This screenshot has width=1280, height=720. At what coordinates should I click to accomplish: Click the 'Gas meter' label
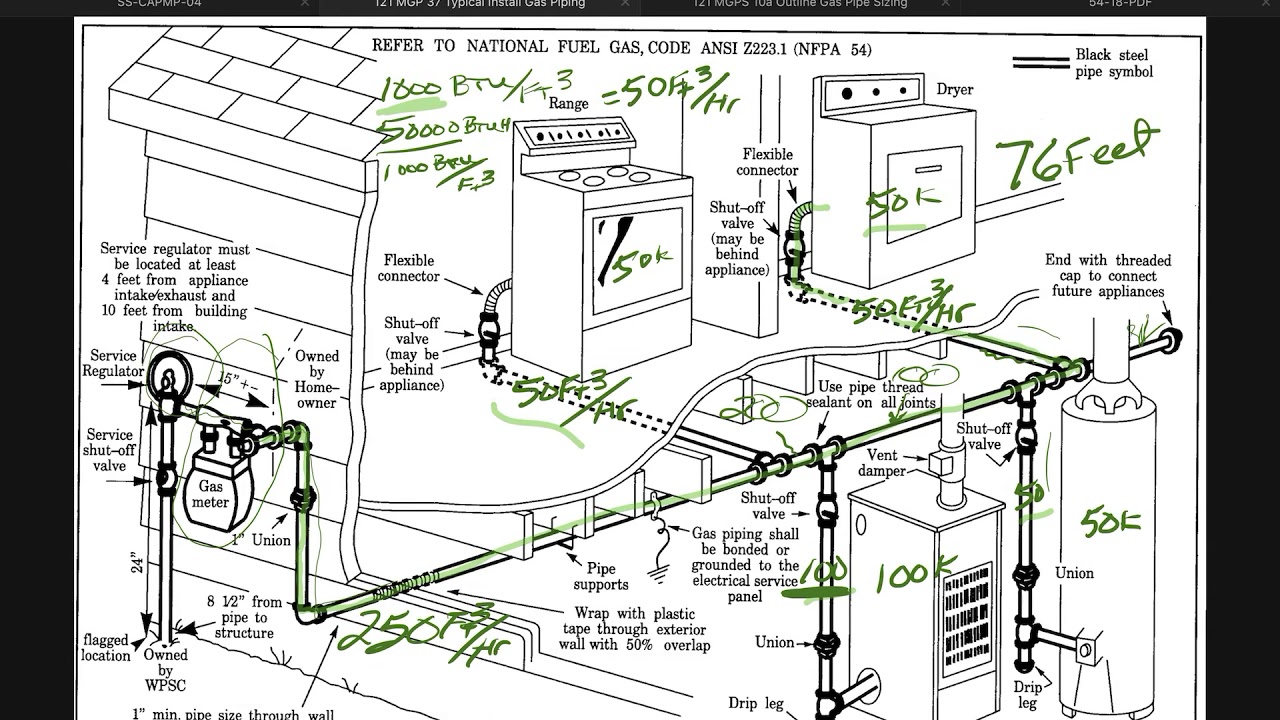click(211, 494)
